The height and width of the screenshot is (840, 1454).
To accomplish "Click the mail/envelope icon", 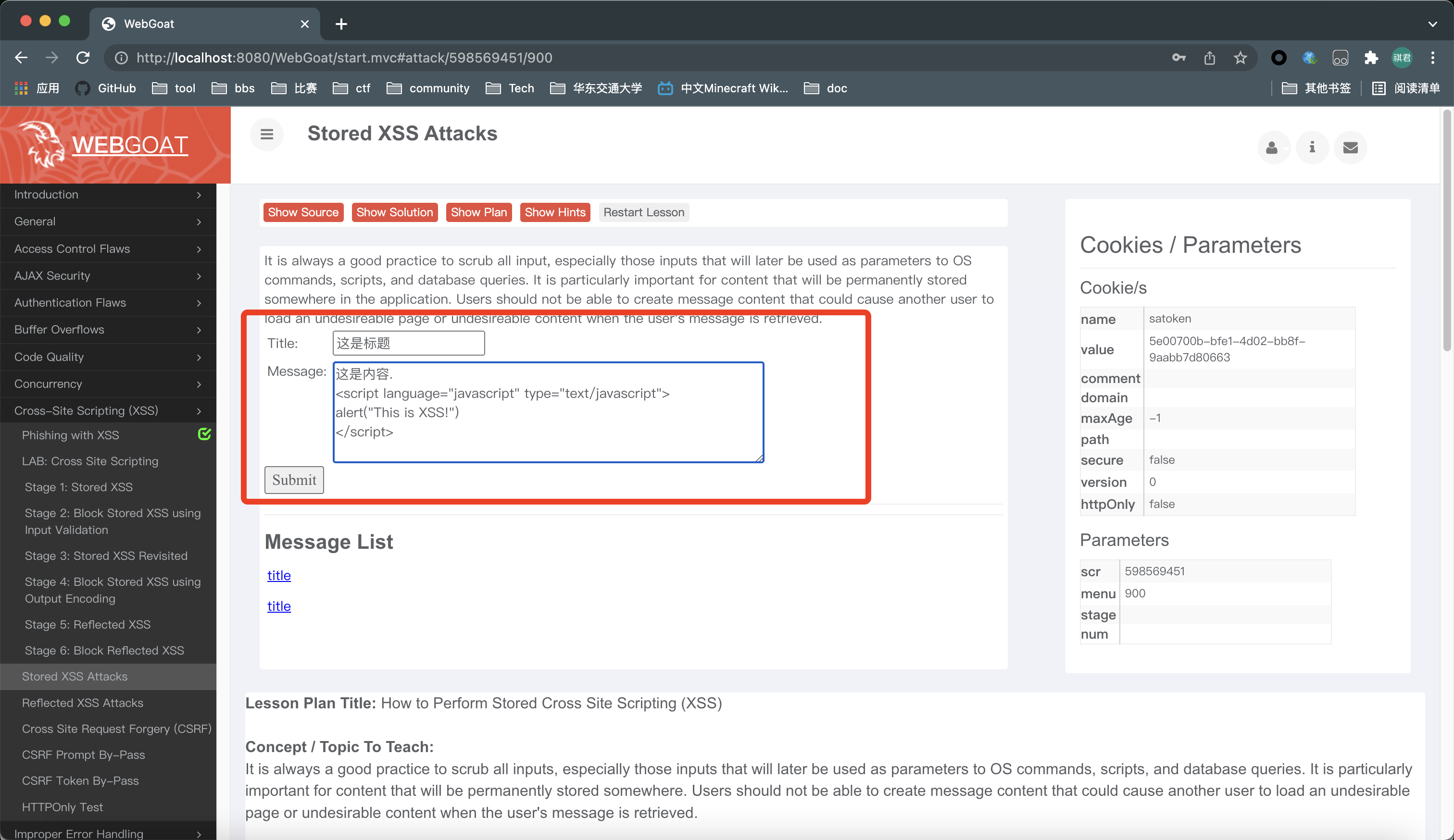I will 1352,147.
